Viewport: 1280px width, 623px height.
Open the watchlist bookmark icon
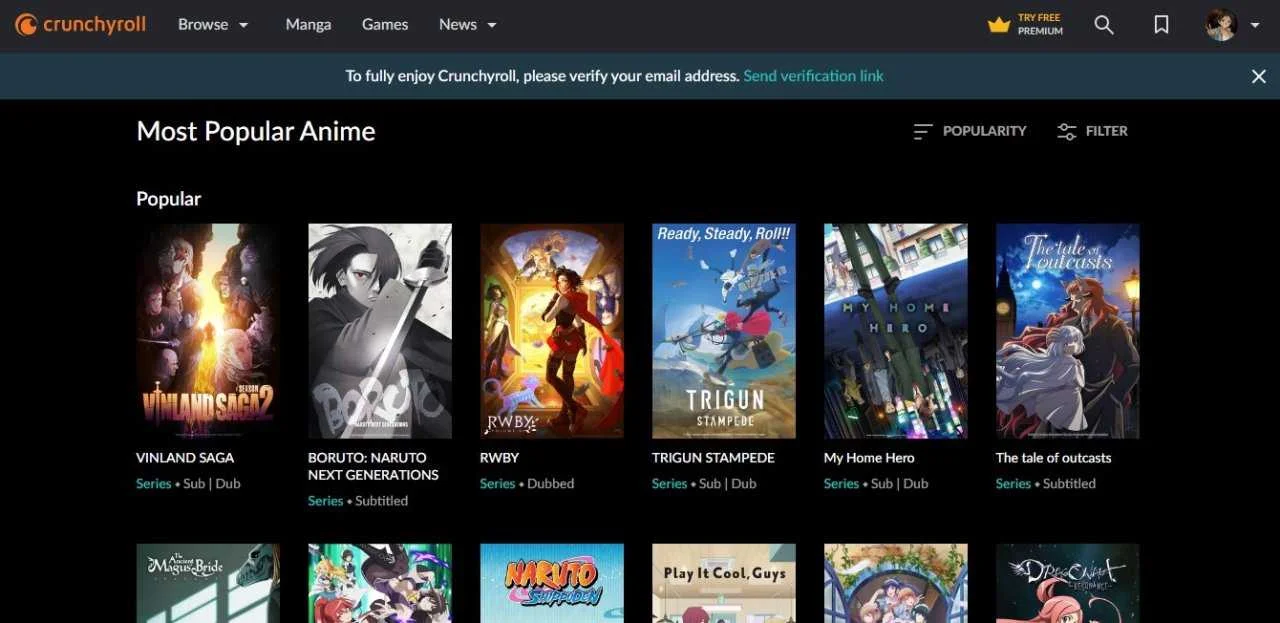[1161, 25]
